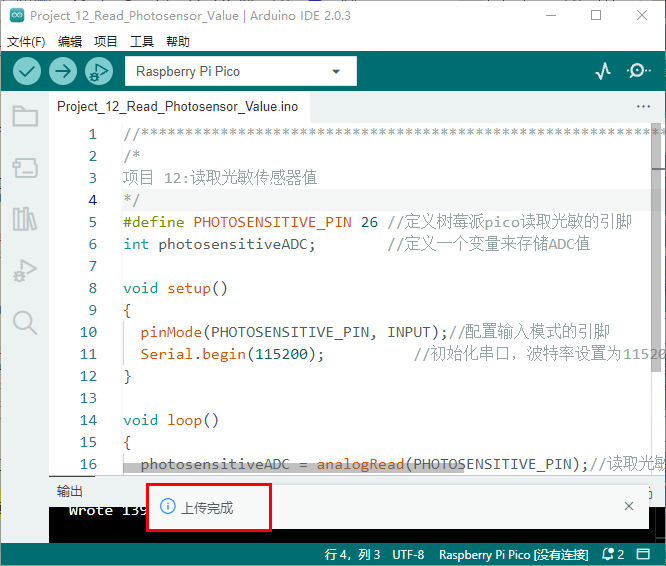666x566 pixels.
Task: Close the Arduino IDE window
Action: pyautogui.click(x=642, y=15)
